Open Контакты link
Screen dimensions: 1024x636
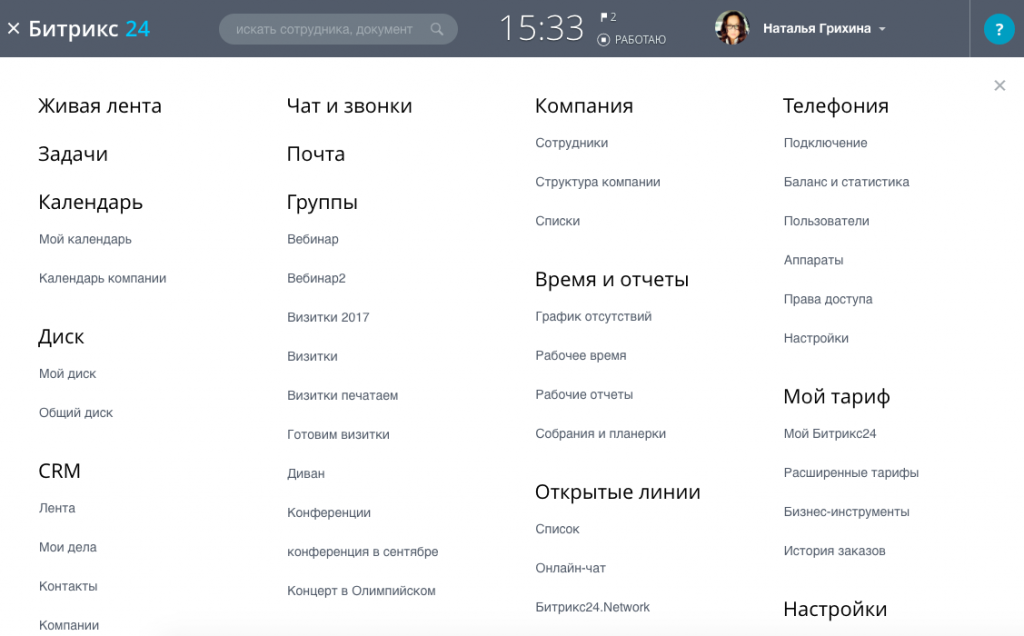click(68, 586)
